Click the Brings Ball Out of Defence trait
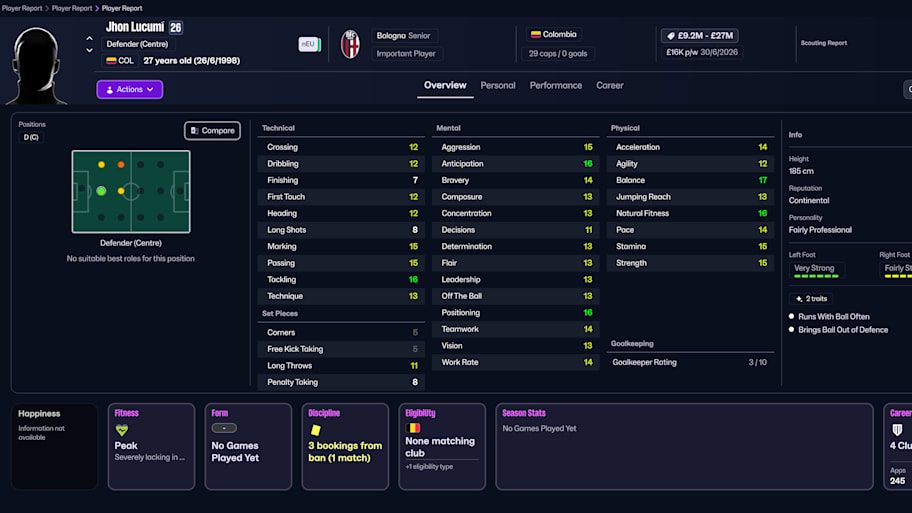The width and height of the screenshot is (912, 513). [x=843, y=330]
